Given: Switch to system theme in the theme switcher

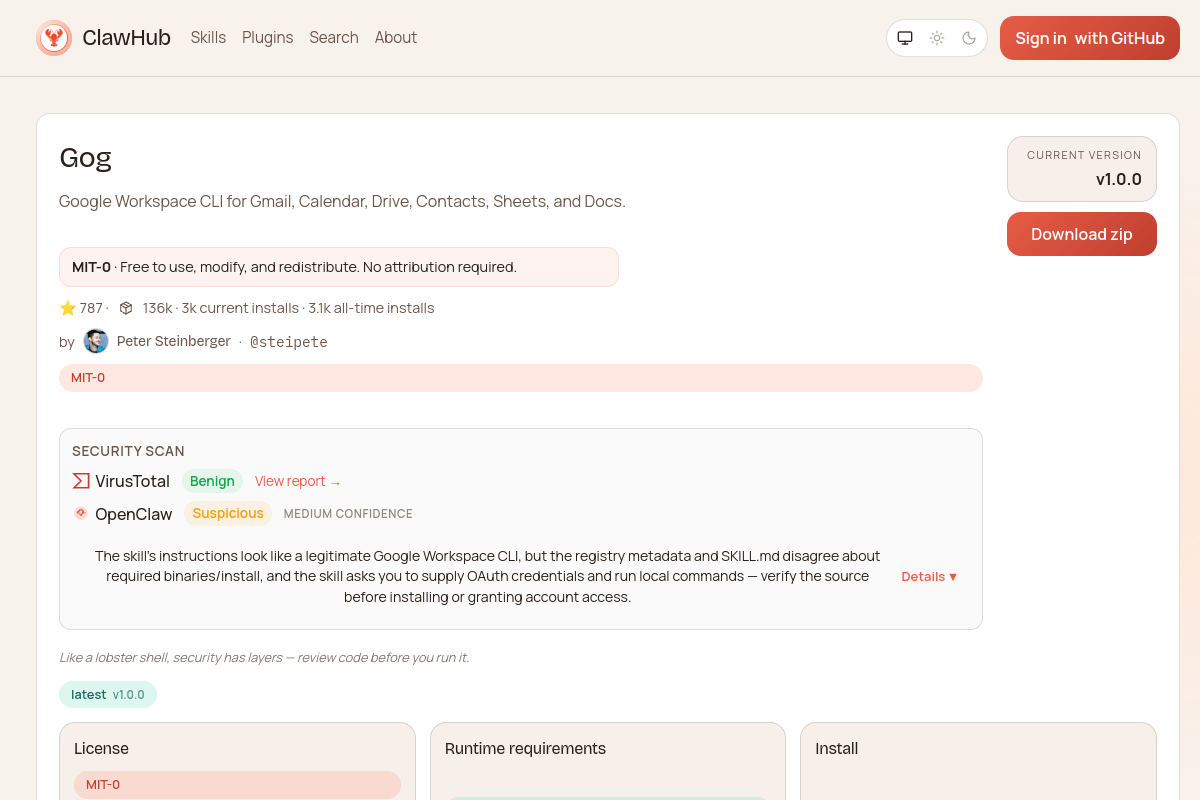Looking at the screenshot, I should [x=905, y=37].
